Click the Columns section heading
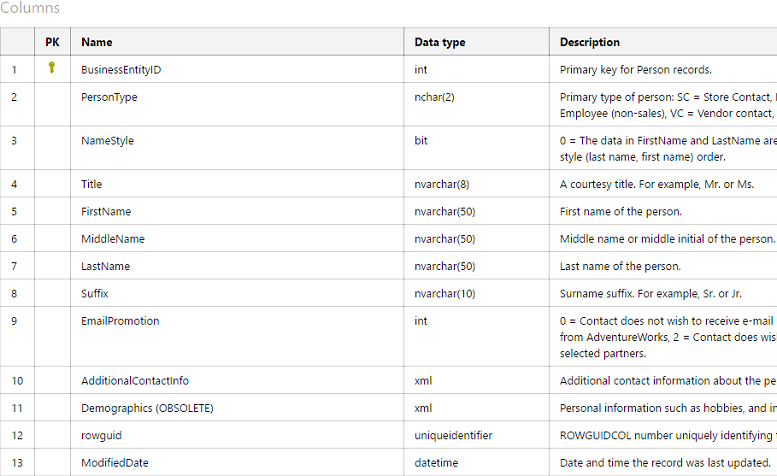The width and height of the screenshot is (777, 476). click(x=30, y=8)
